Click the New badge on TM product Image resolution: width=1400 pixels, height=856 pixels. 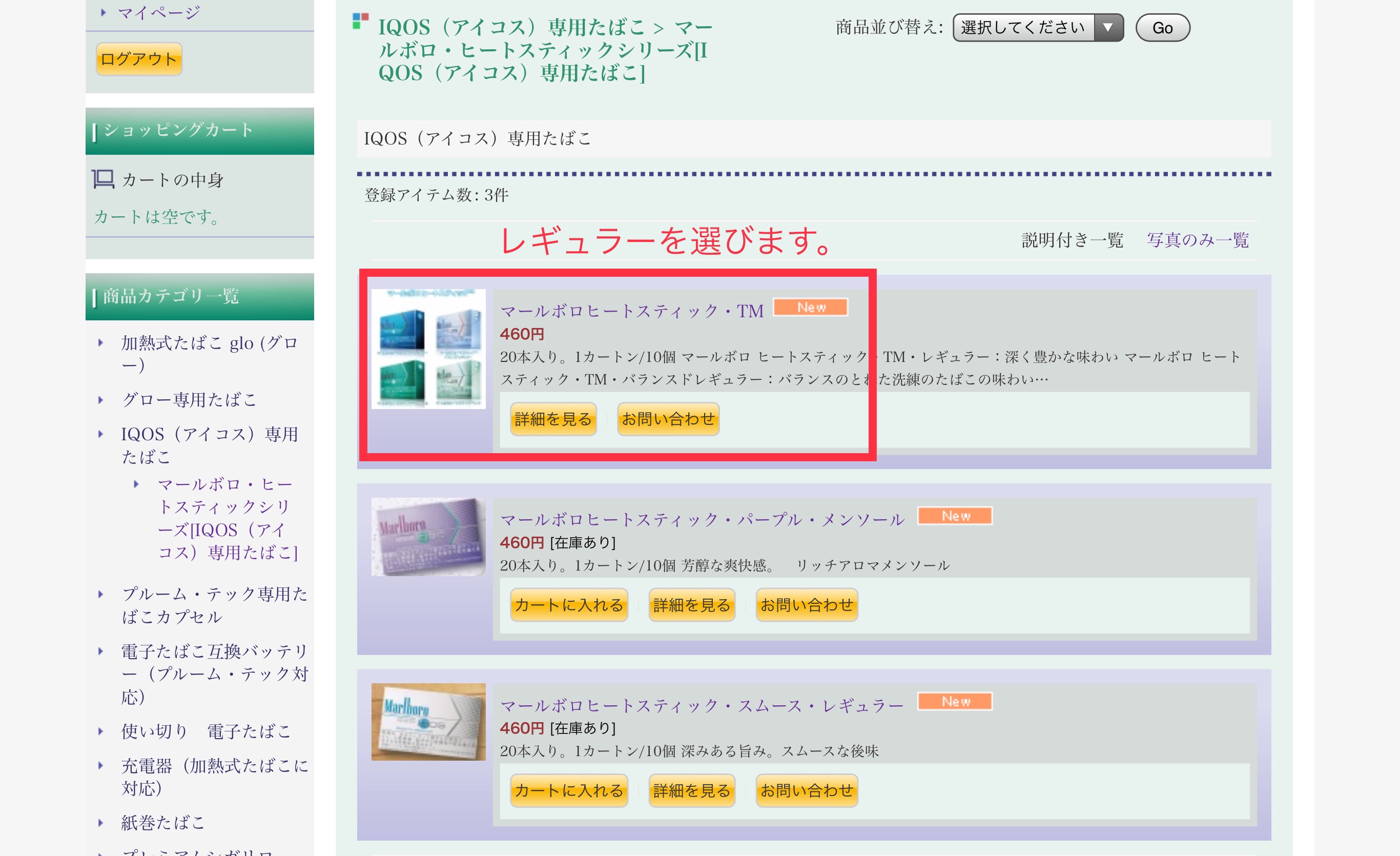point(810,307)
